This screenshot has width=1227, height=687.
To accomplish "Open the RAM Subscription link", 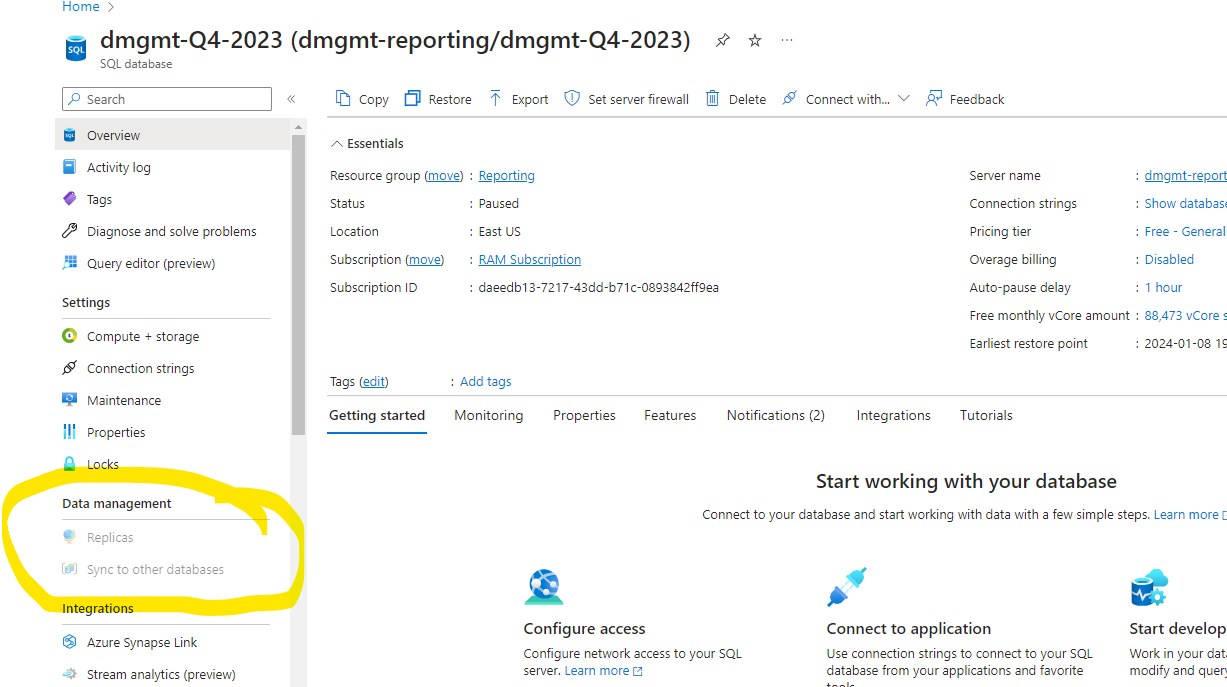I will click(x=529, y=259).
